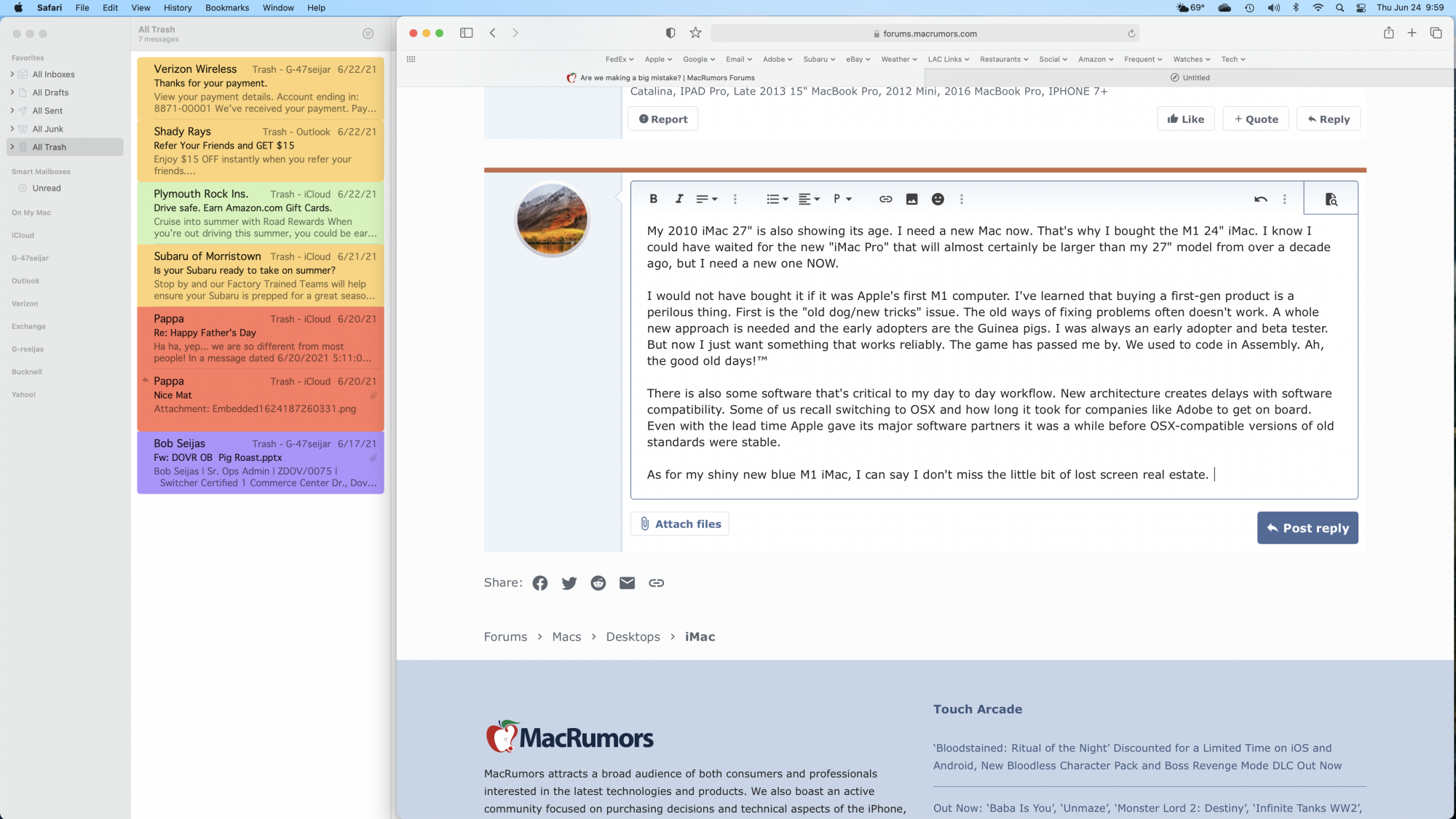Share the thread on Facebook
The width and height of the screenshot is (1456, 819).
[x=539, y=583]
